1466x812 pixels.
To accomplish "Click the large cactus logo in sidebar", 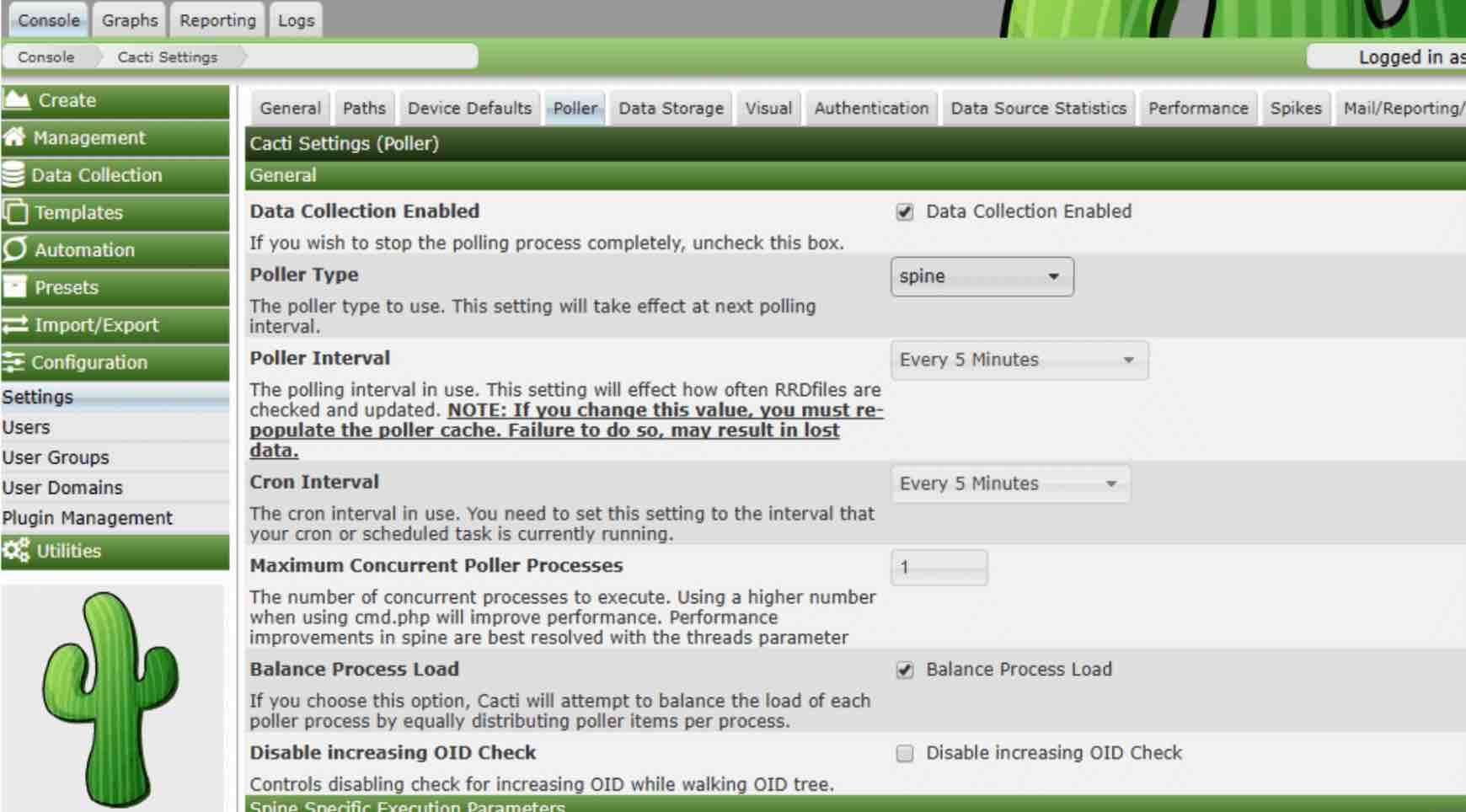I will point(110,697).
